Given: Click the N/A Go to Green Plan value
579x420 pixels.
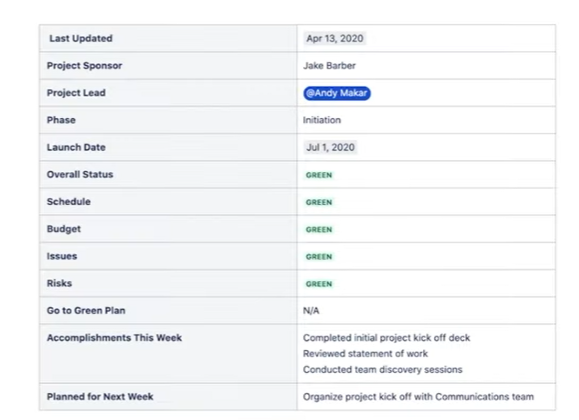Looking at the screenshot, I should (x=311, y=311).
